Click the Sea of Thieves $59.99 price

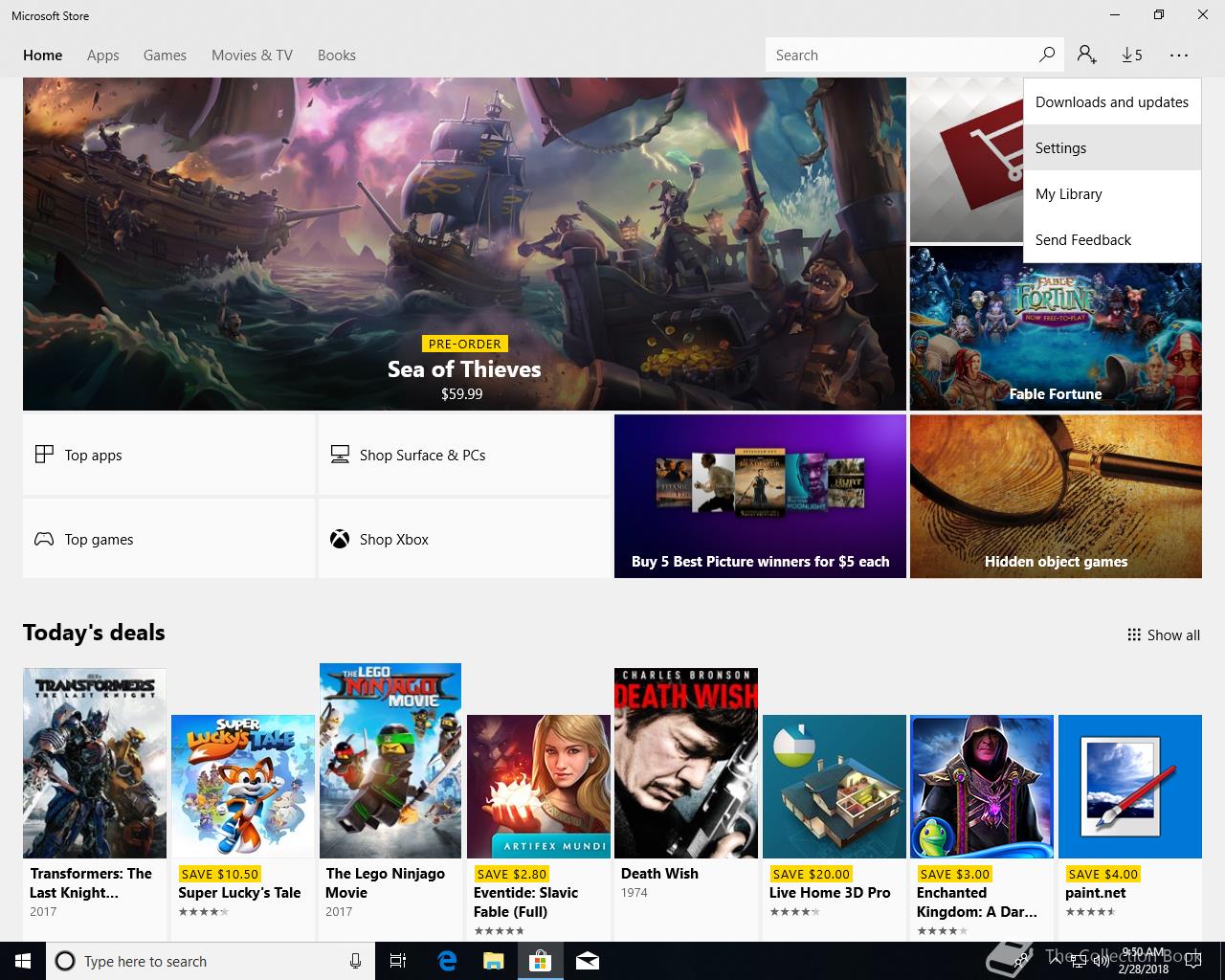461,393
